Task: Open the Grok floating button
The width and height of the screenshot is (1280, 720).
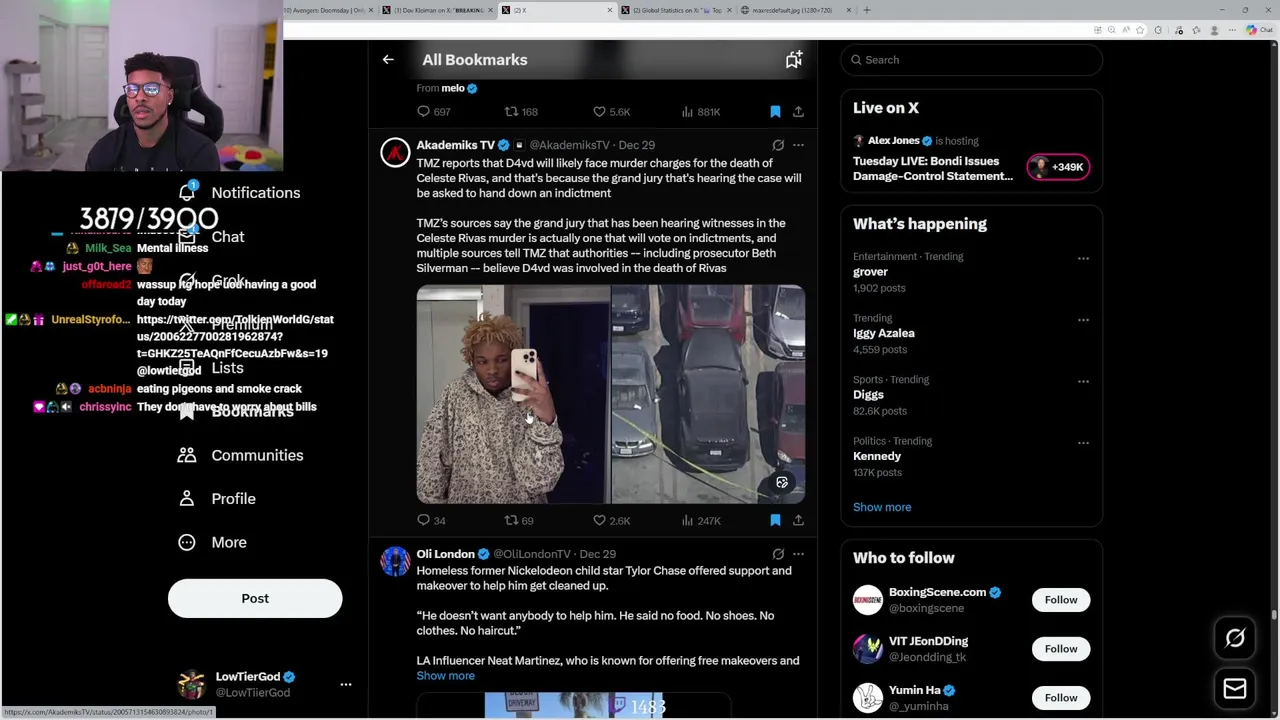Action: pyautogui.click(x=1235, y=638)
